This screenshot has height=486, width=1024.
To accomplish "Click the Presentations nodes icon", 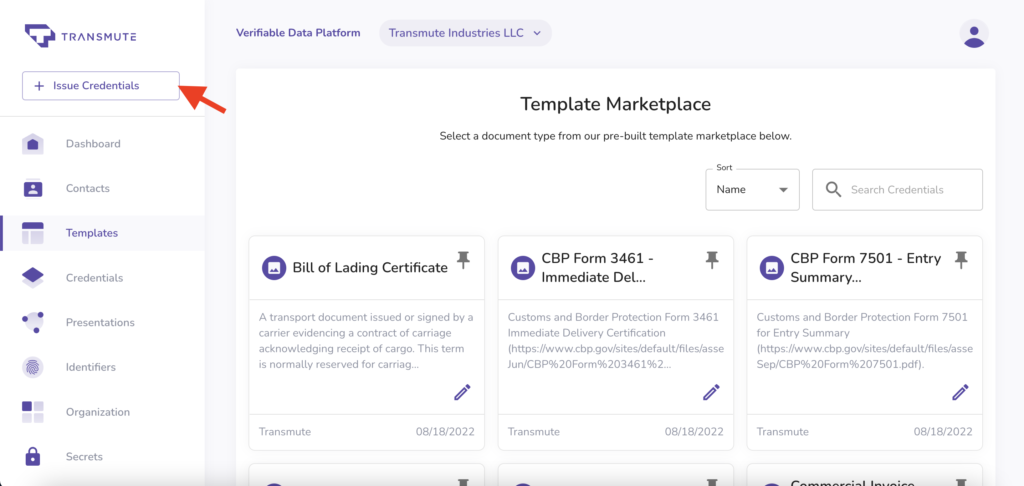I will pyautogui.click(x=33, y=323).
